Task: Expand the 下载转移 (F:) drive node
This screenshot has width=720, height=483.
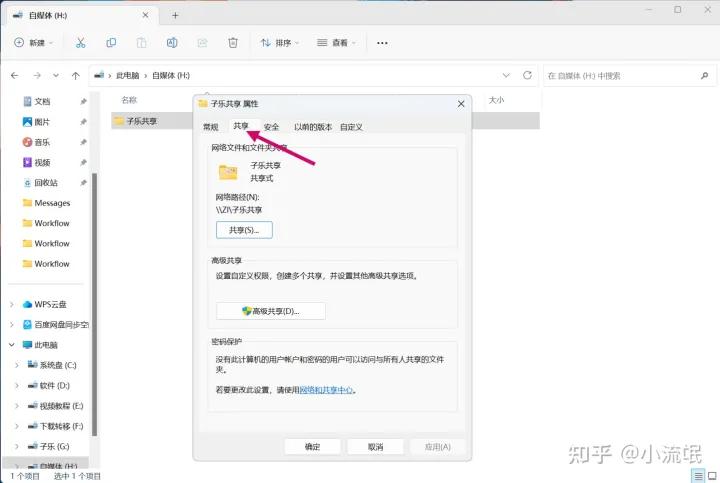Action: point(17,426)
